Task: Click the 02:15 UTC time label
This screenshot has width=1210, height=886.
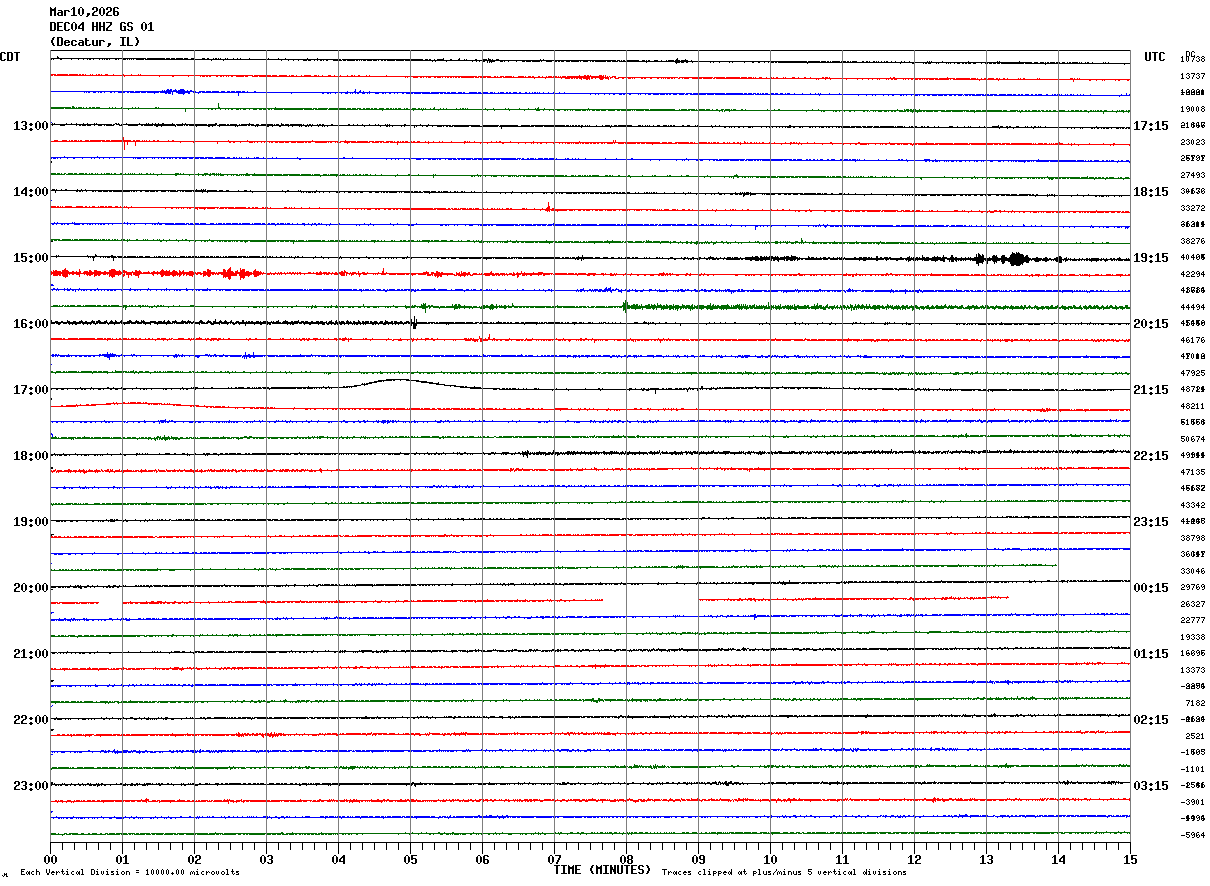Action: (1151, 720)
